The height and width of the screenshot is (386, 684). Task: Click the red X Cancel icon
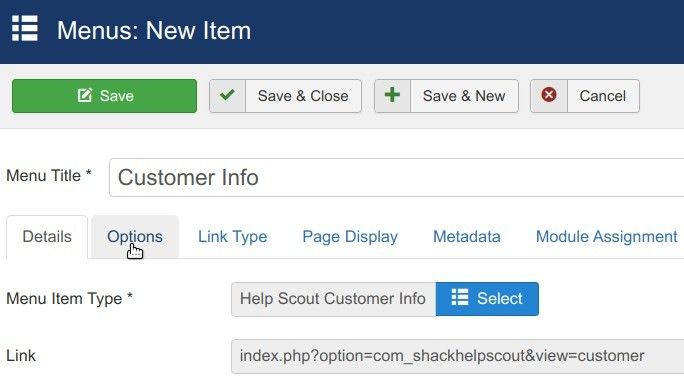[x=549, y=95]
